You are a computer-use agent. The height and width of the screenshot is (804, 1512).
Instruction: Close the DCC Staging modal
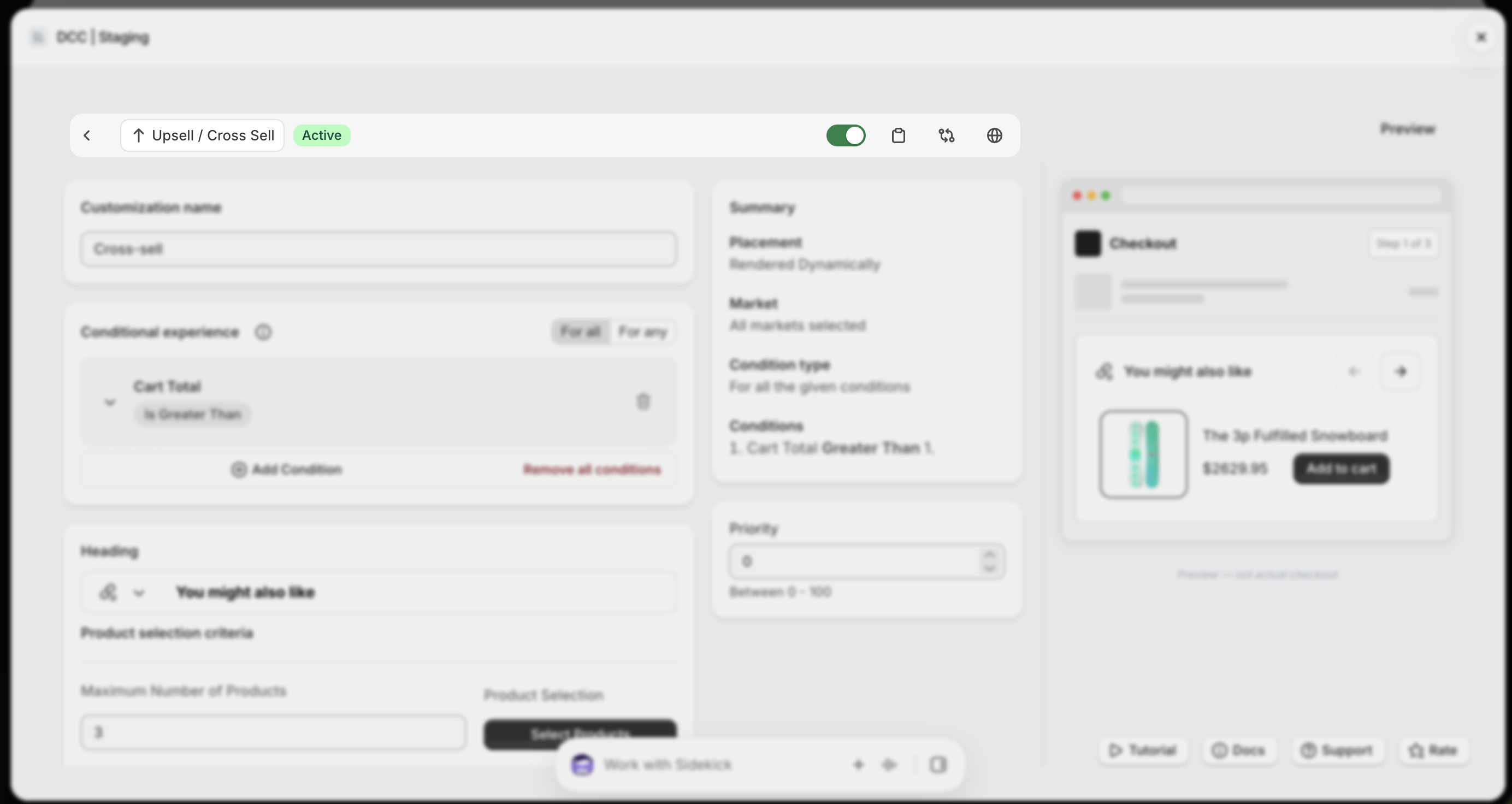(1481, 38)
